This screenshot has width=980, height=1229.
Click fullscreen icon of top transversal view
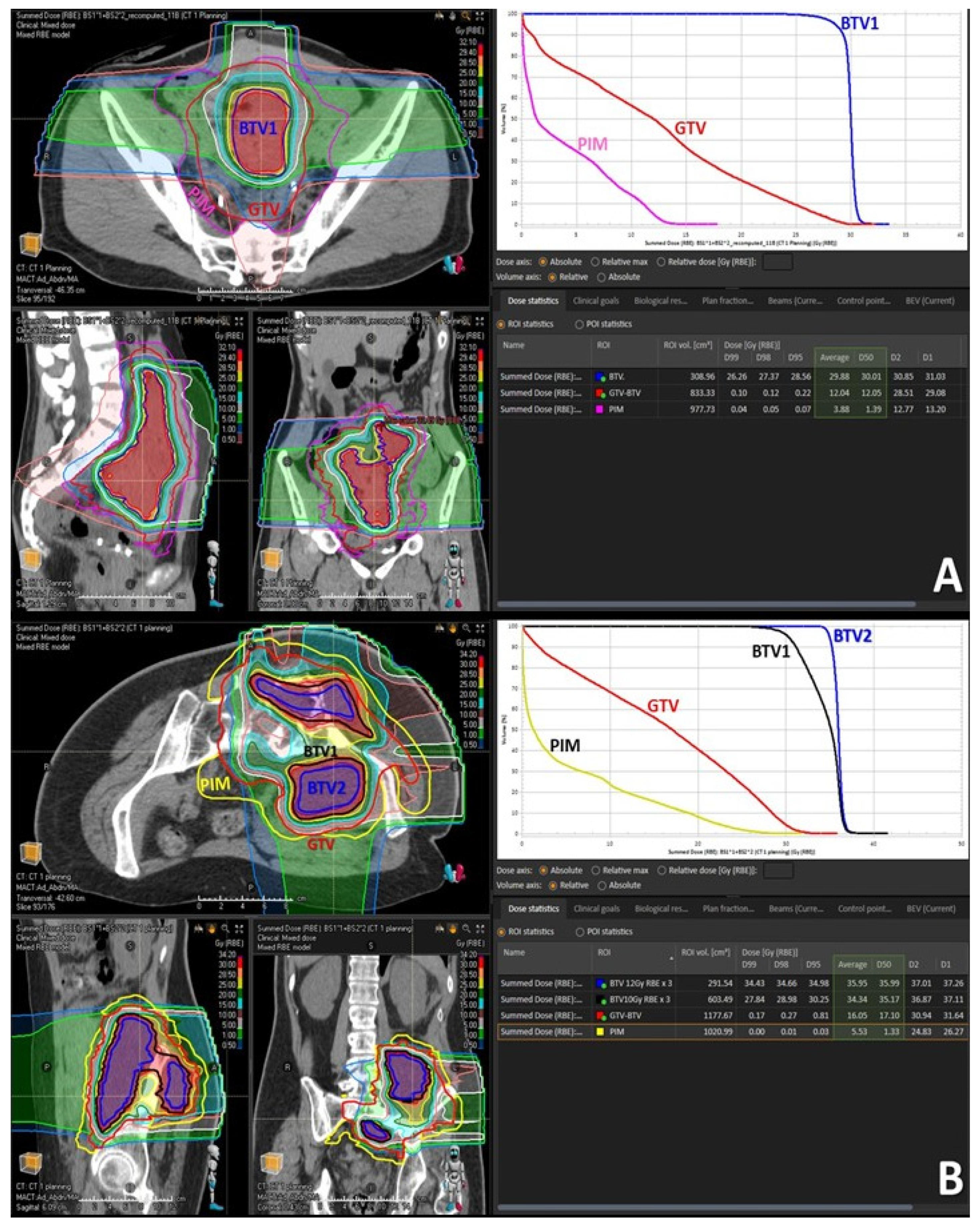point(480,17)
